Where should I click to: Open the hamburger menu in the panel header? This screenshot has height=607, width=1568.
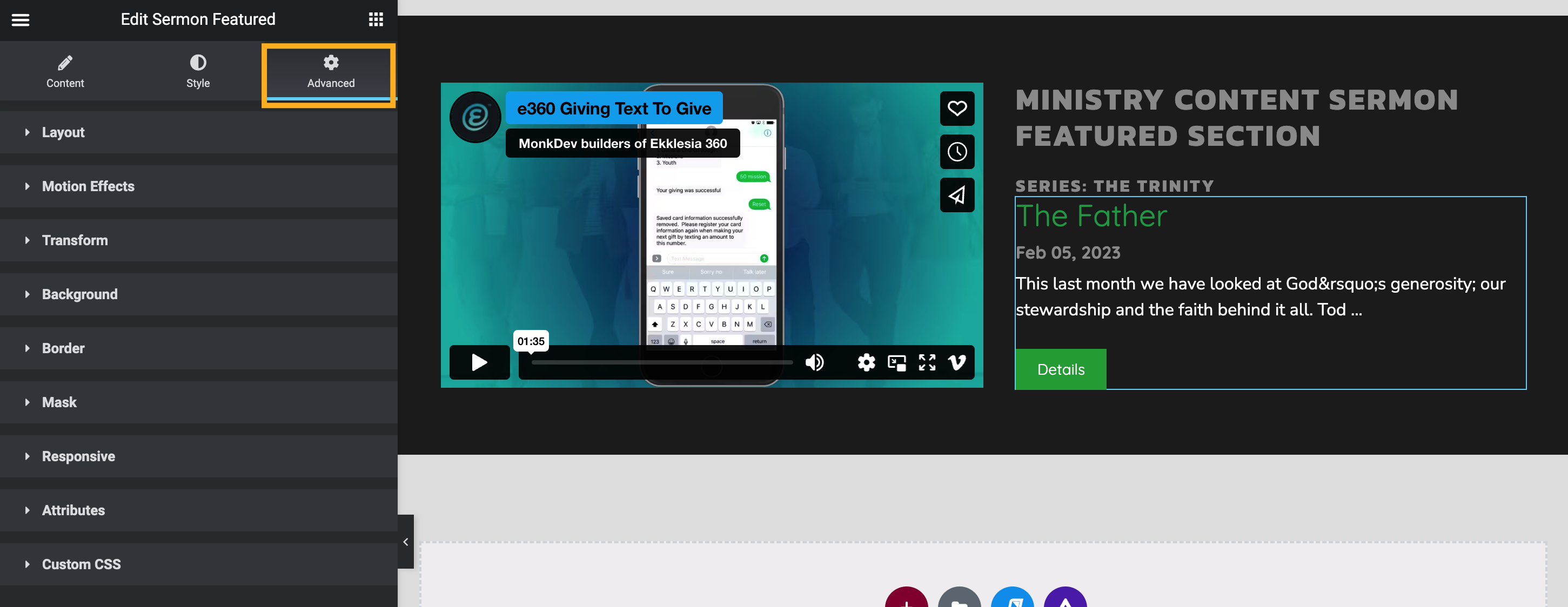(x=21, y=19)
